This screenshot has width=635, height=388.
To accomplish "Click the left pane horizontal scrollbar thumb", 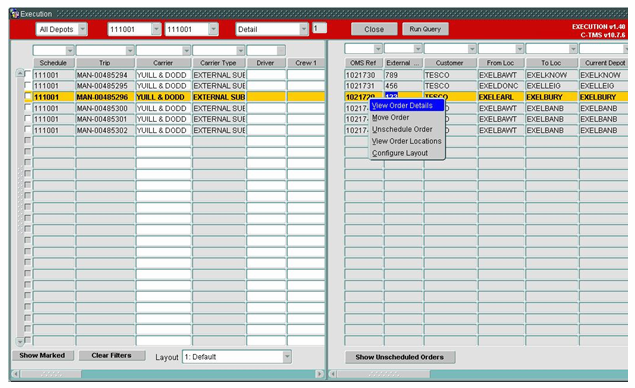I will 51,374.
